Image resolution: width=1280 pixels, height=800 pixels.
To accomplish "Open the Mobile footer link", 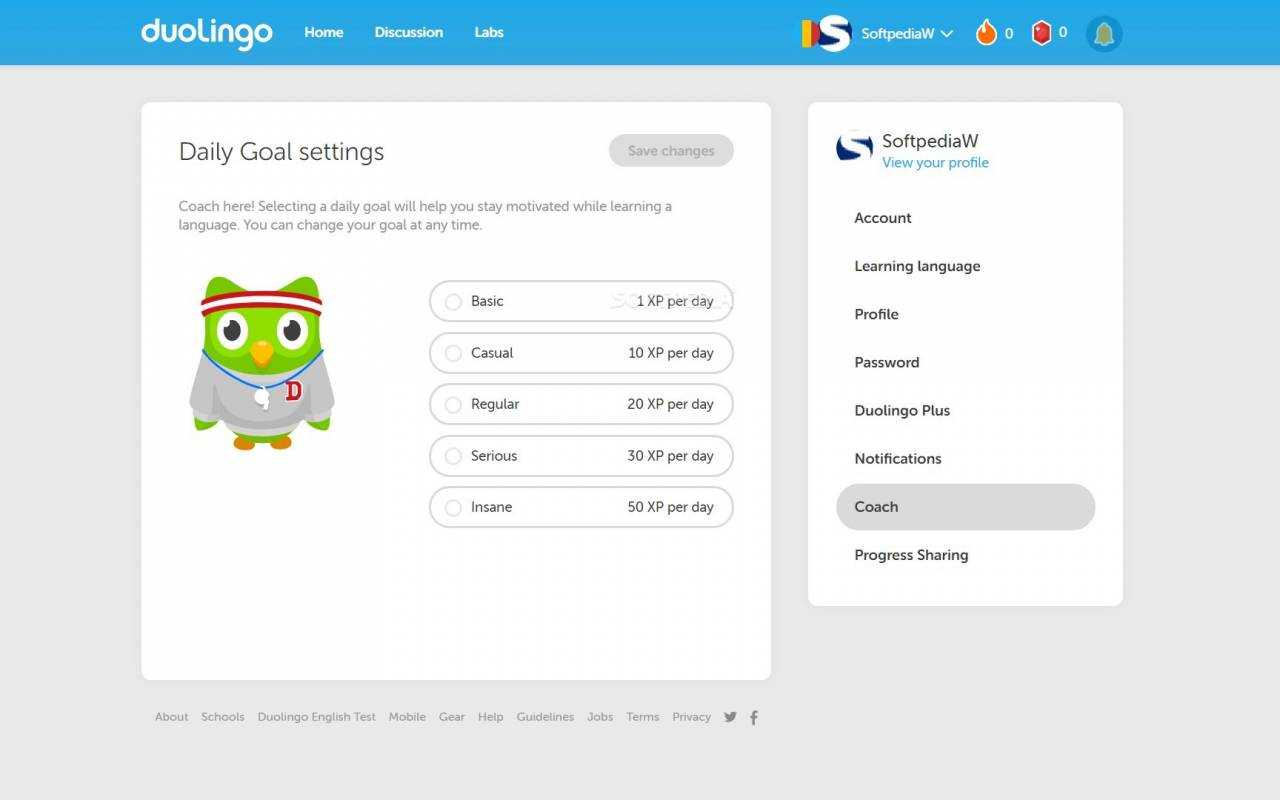I will click(x=407, y=717).
